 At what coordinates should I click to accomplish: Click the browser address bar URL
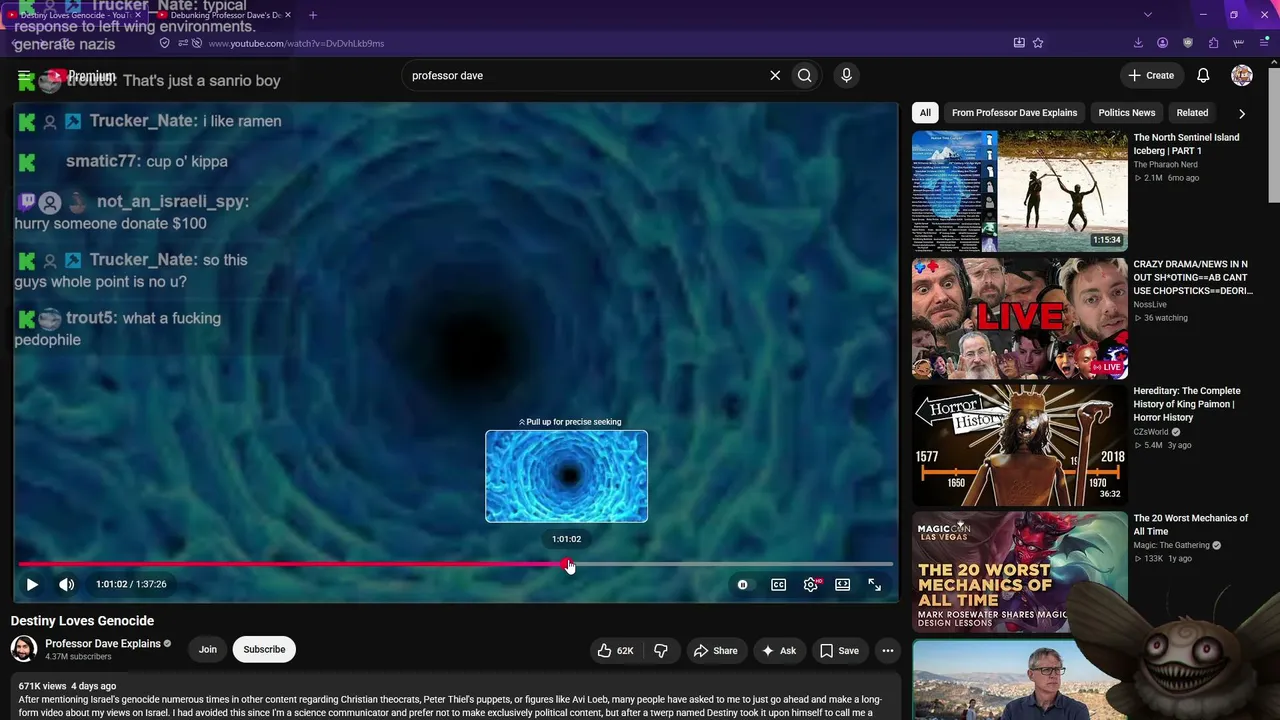(296, 43)
